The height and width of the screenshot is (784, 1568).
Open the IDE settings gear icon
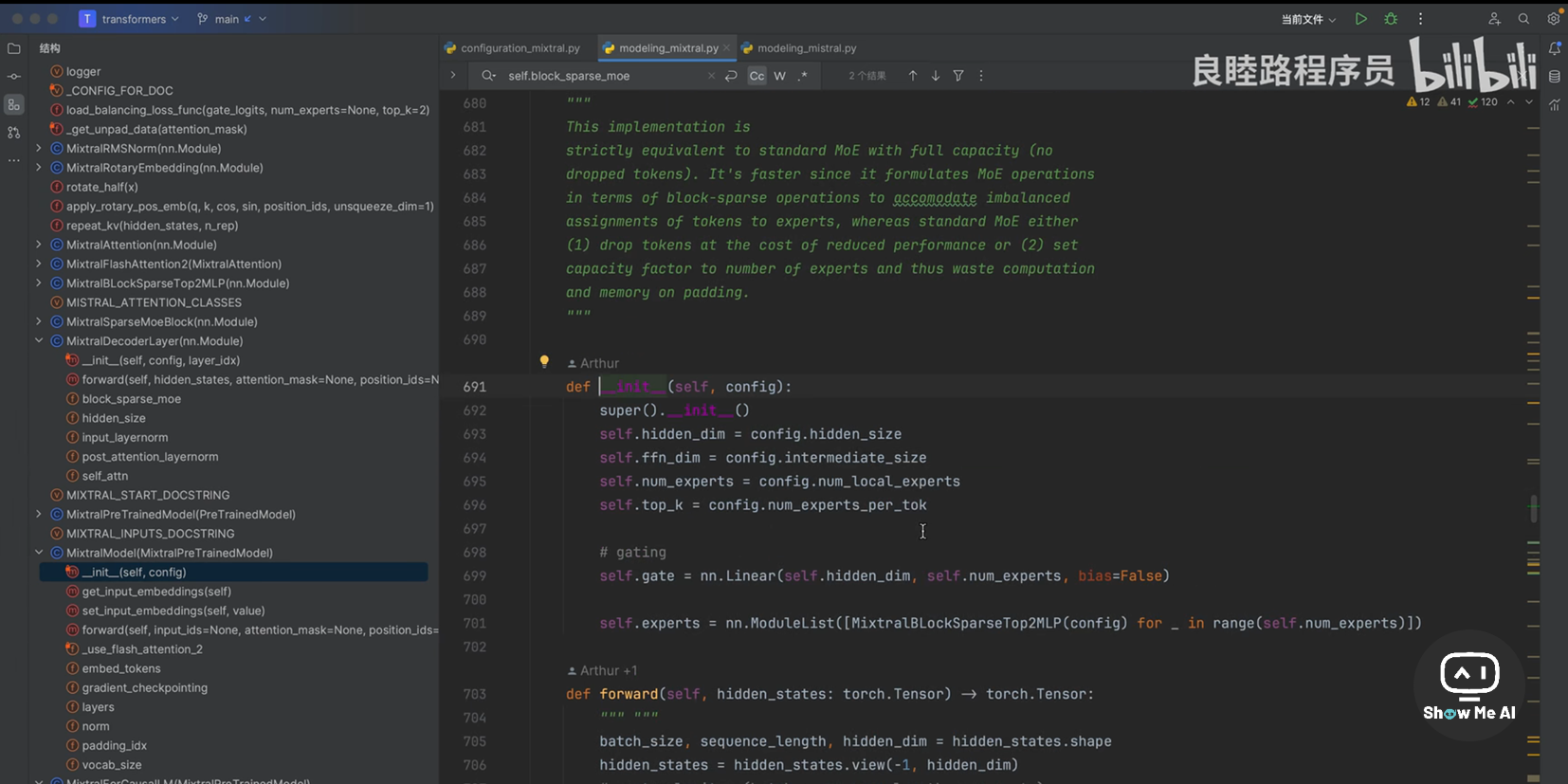coord(1553,19)
